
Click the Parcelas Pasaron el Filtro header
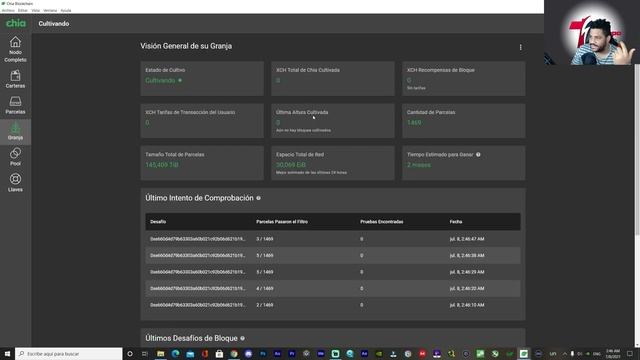(x=282, y=222)
